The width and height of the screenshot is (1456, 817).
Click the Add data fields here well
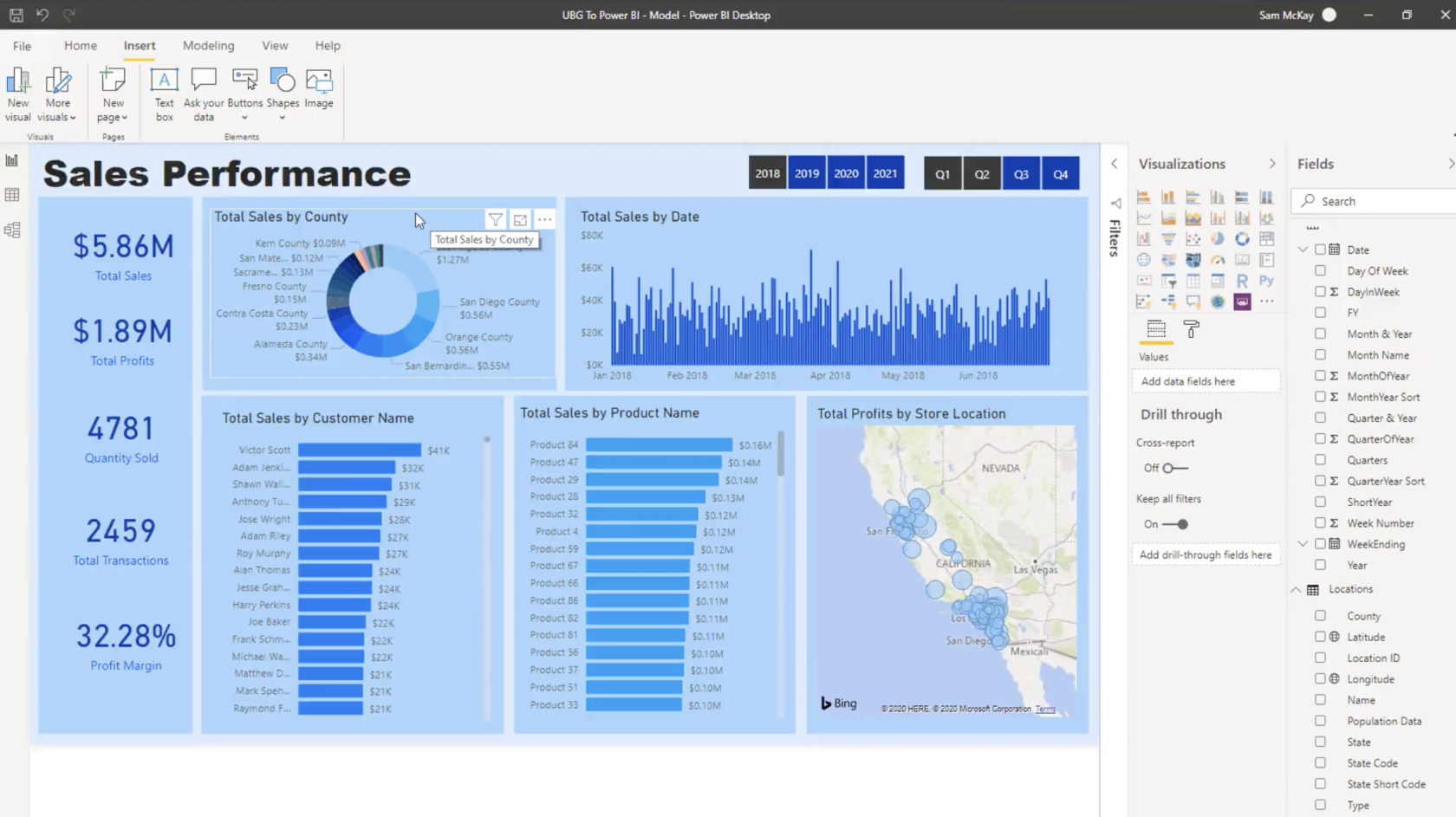(x=1206, y=381)
